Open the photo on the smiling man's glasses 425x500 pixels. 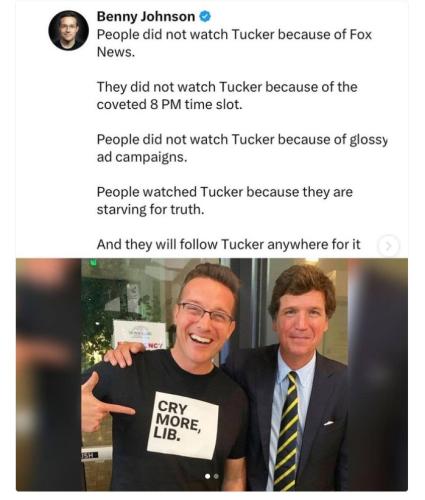click(x=206, y=313)
